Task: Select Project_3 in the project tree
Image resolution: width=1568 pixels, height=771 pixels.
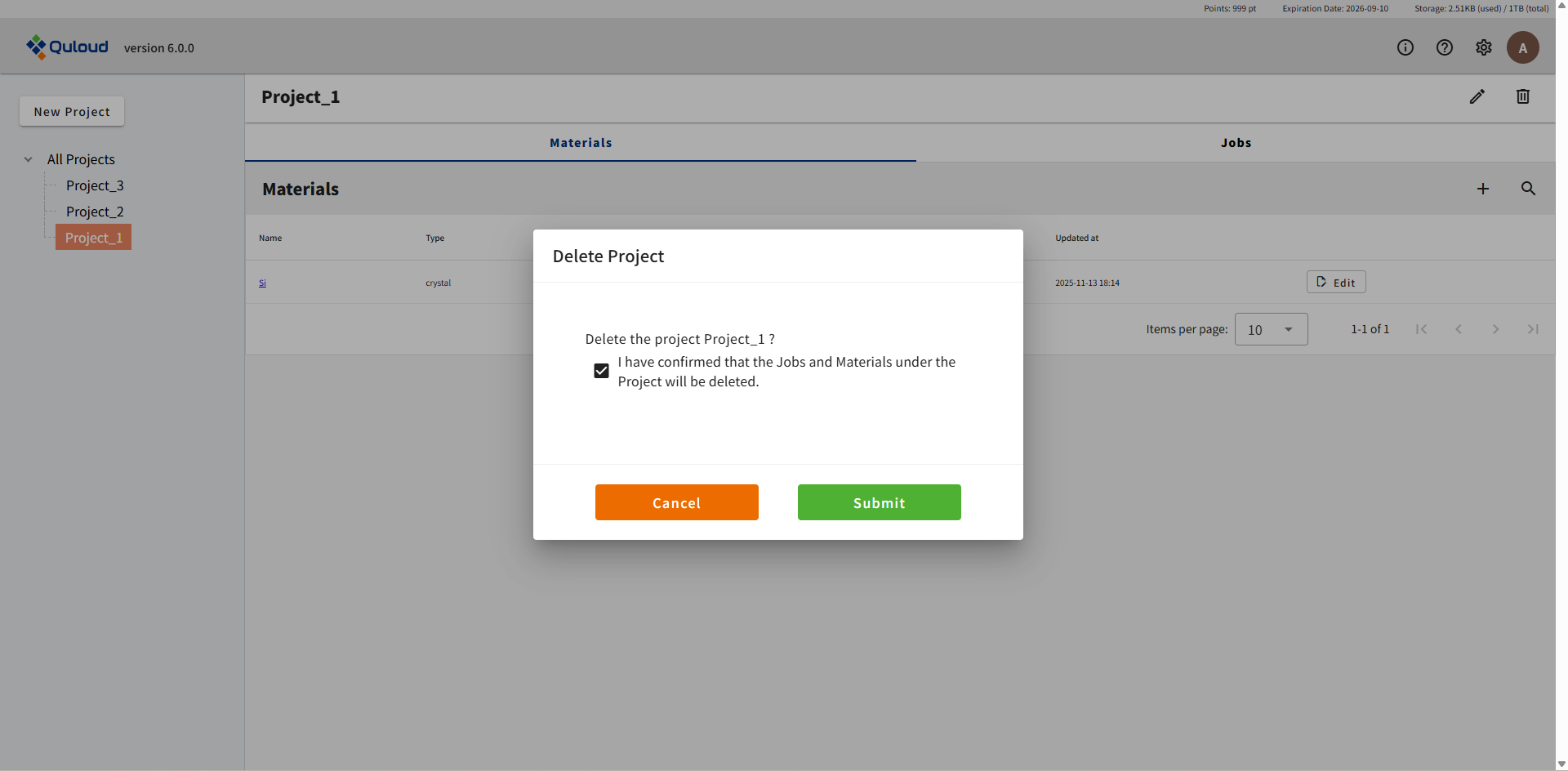Action: pyautogui.click(x=95, y=185)
